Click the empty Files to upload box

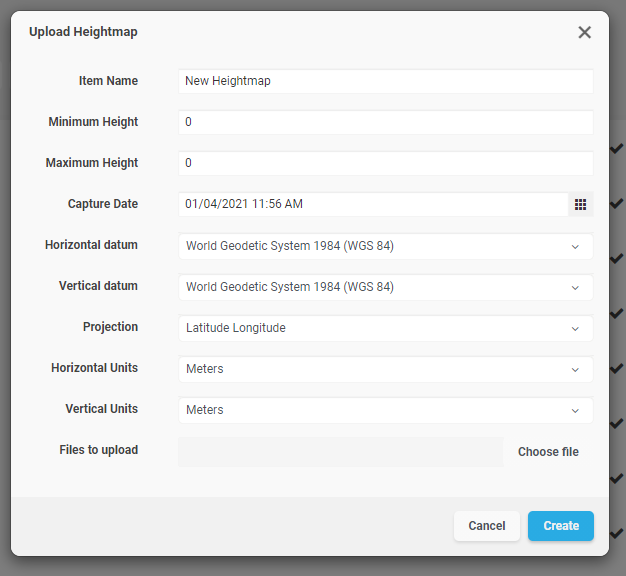point(340,452)
